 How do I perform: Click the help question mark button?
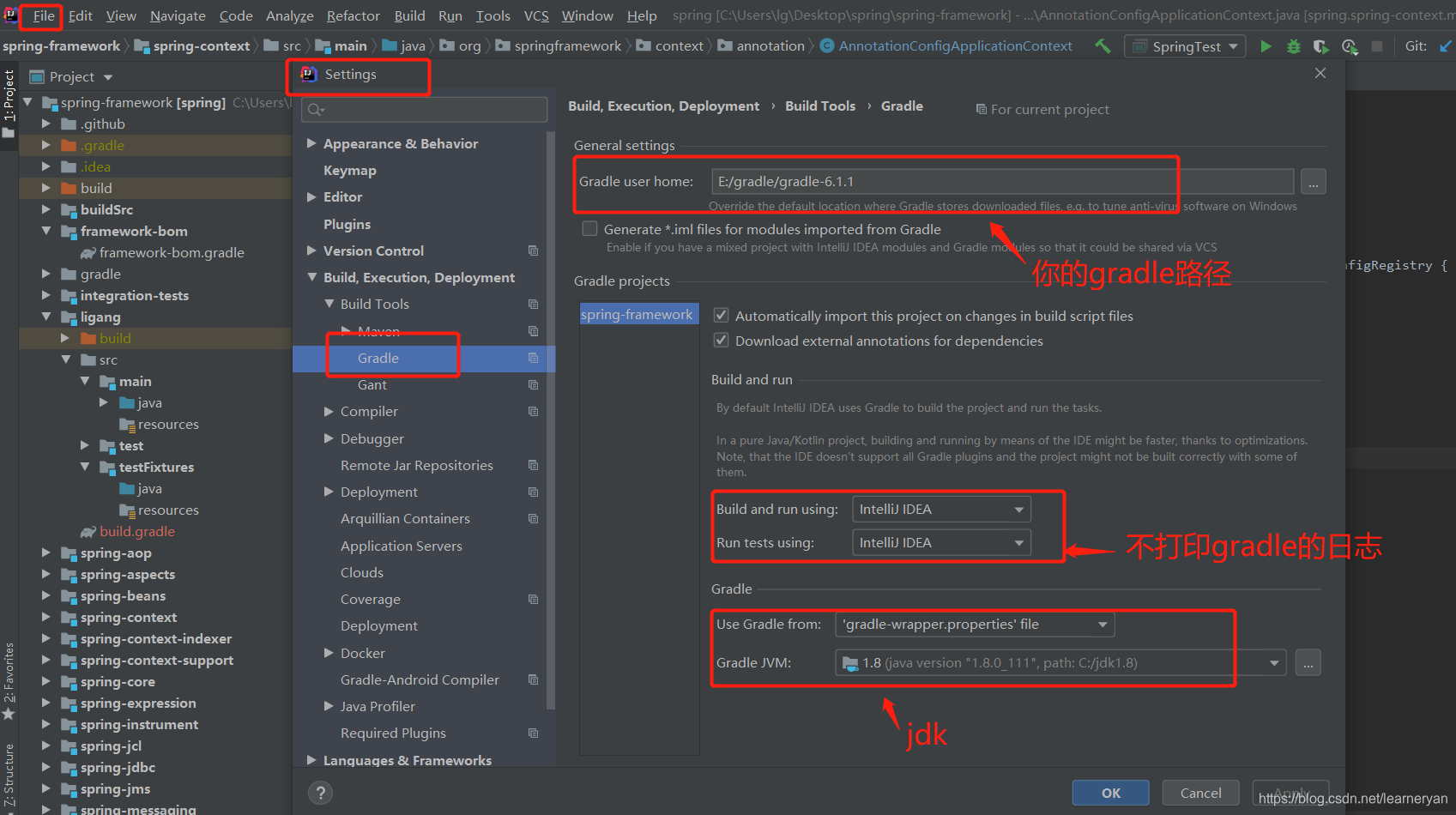[x=320, y=793]
